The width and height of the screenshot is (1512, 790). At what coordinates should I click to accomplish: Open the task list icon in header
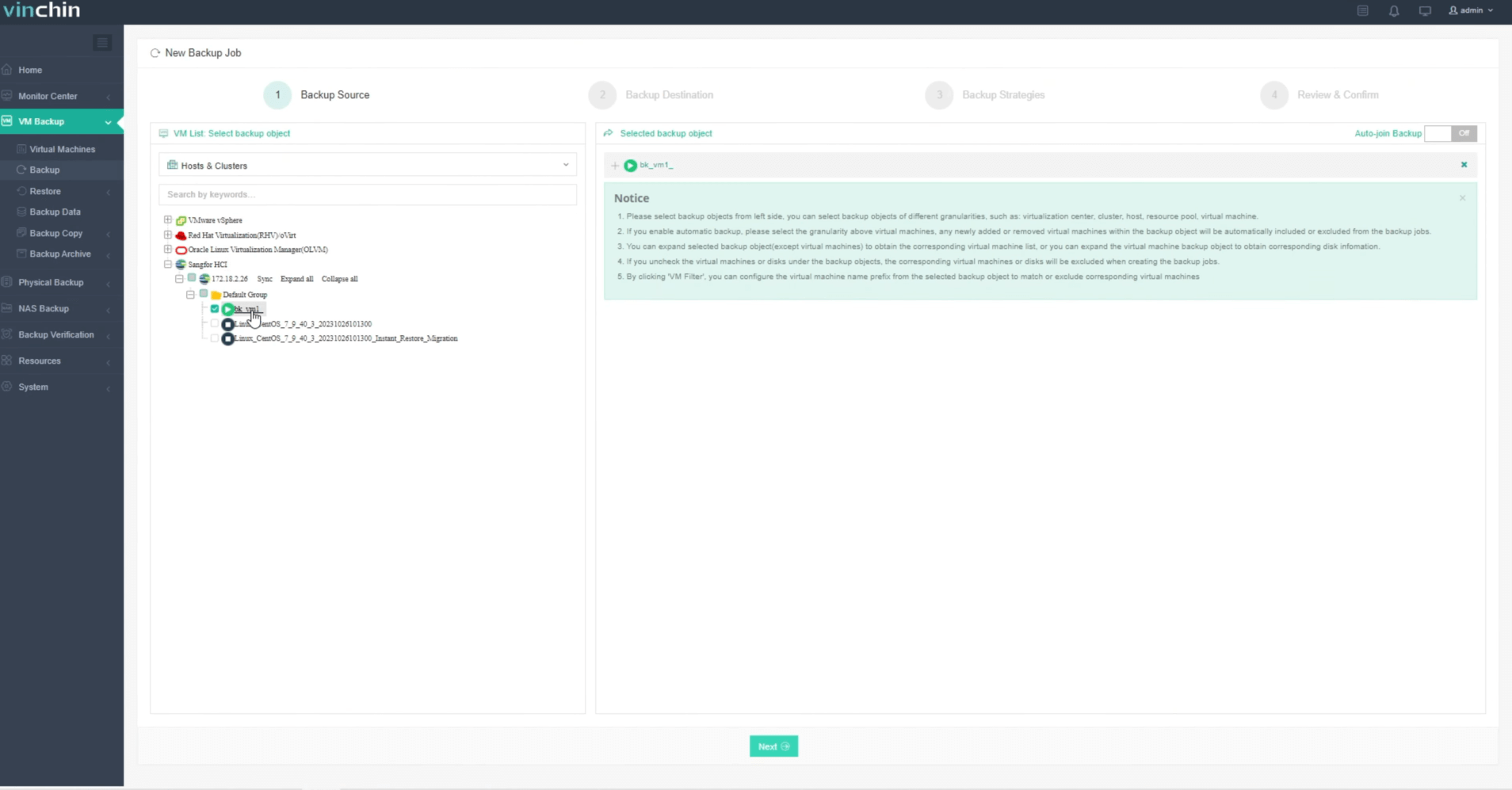point(1362,11)
